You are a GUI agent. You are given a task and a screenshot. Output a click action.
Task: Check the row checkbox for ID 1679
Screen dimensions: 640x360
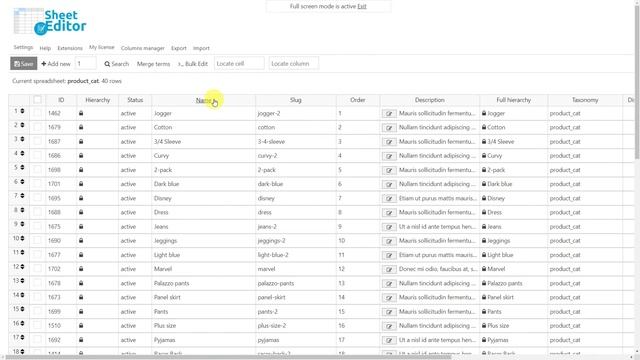pyautogui.click(x=37, y=127)
